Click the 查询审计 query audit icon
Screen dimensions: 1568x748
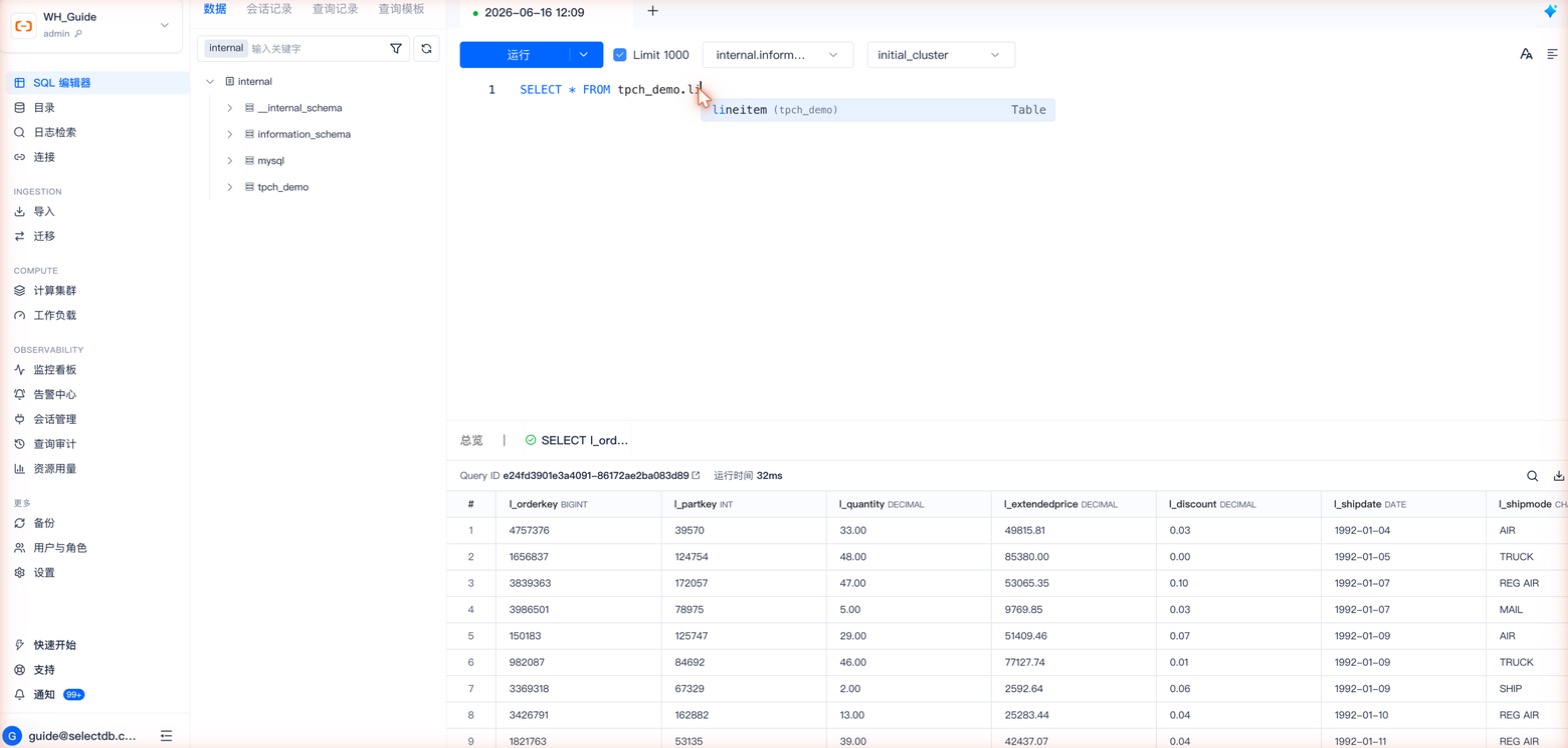(x=19, y=444)
